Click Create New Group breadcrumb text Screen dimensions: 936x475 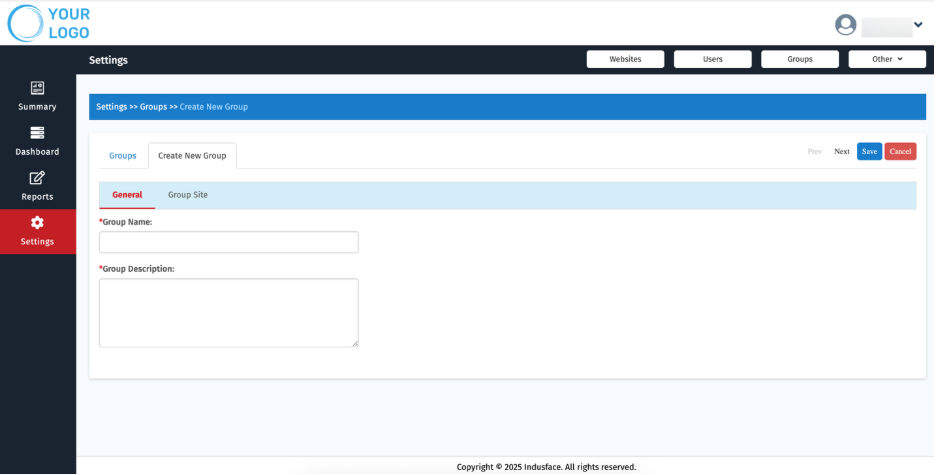[x=214, y=107]
